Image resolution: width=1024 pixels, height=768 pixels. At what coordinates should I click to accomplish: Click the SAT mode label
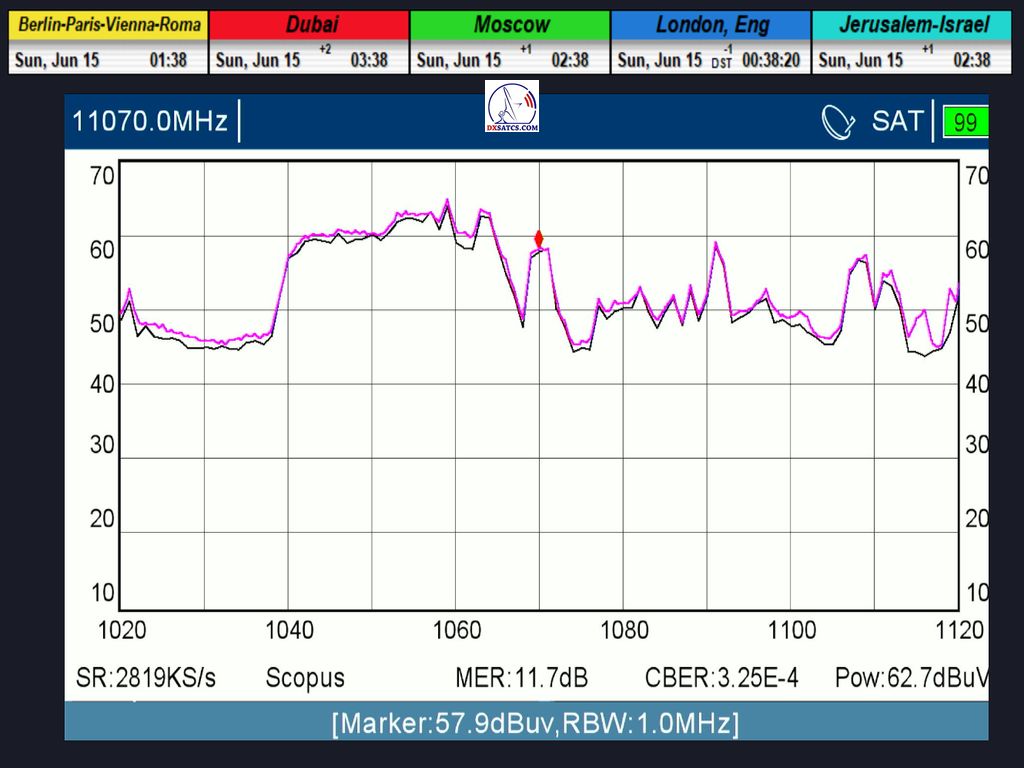pos(897,122)
